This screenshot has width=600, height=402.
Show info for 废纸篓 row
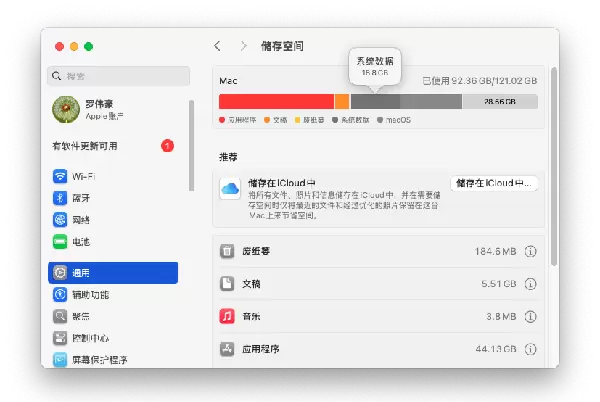530,251
